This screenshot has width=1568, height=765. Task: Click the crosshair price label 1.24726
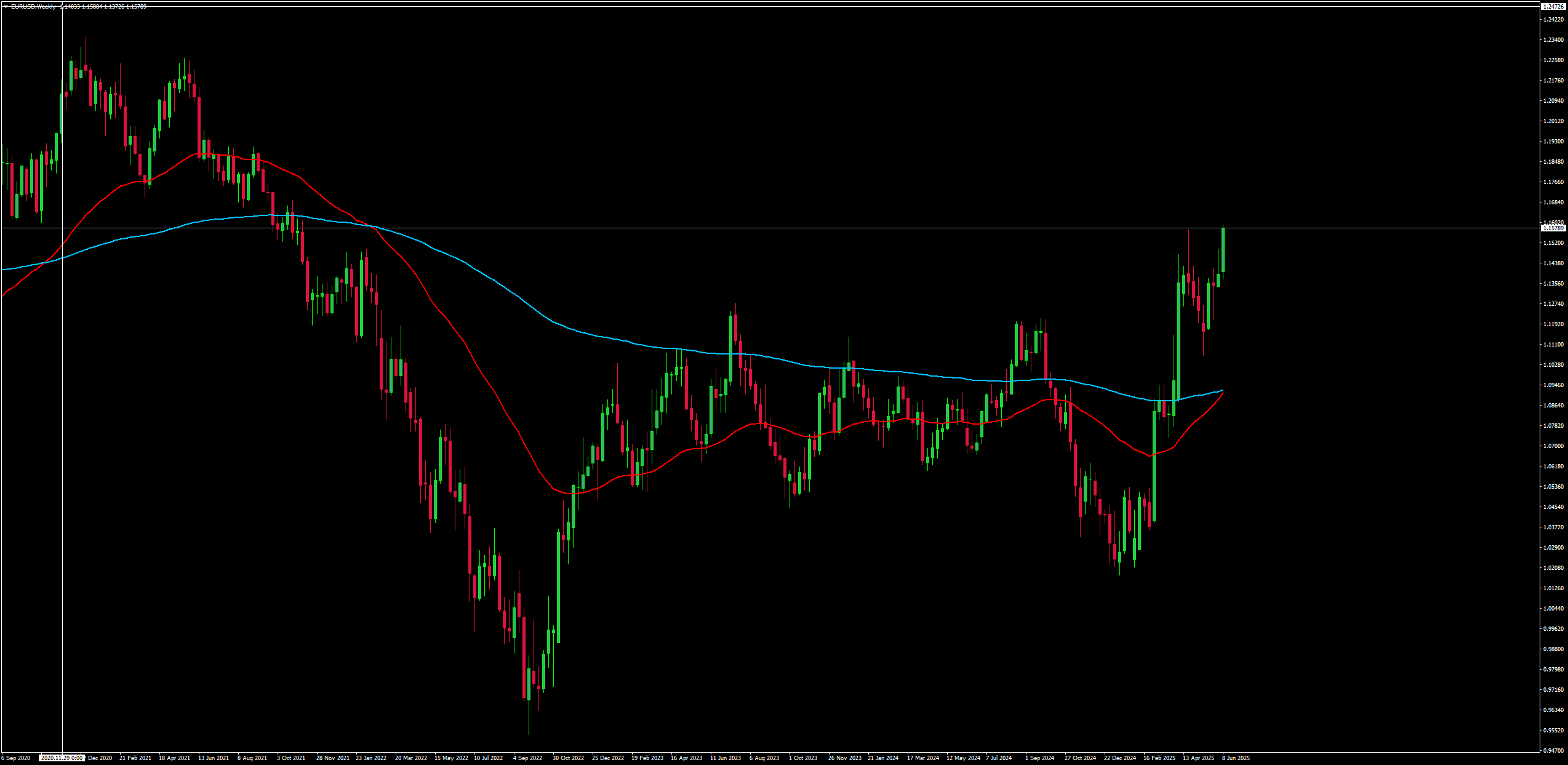click(1553, 6)
